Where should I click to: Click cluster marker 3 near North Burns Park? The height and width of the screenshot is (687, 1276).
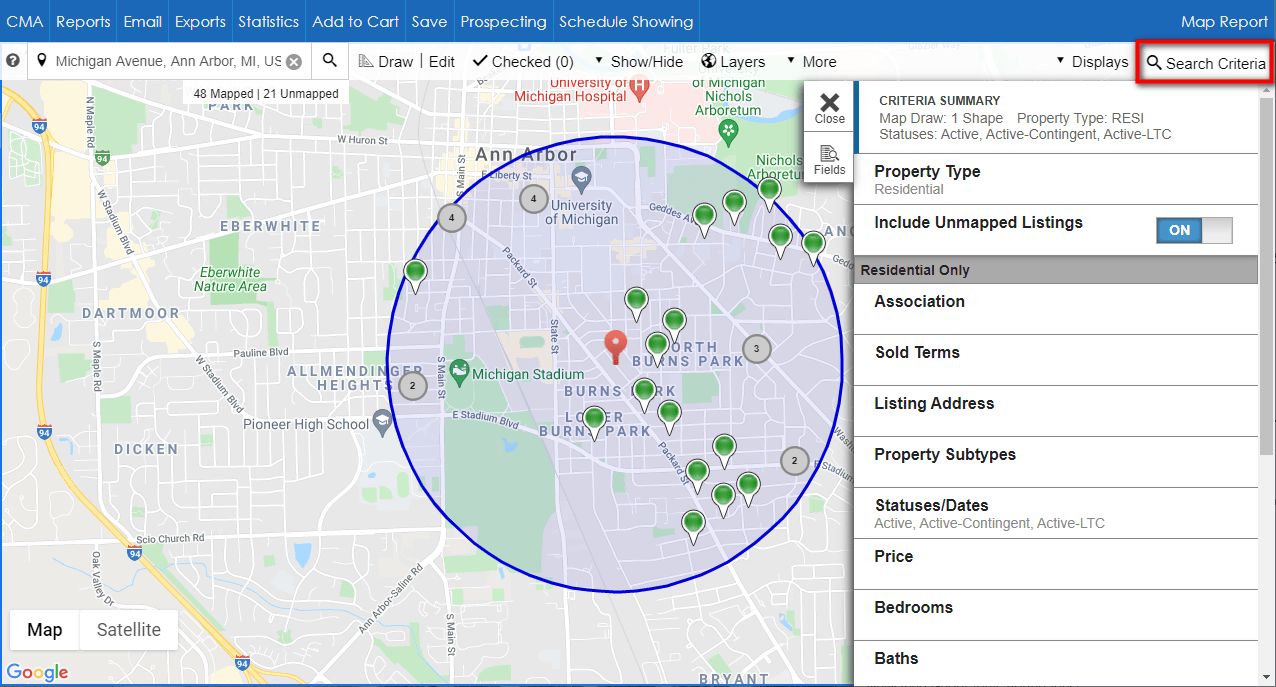[757, 349]
